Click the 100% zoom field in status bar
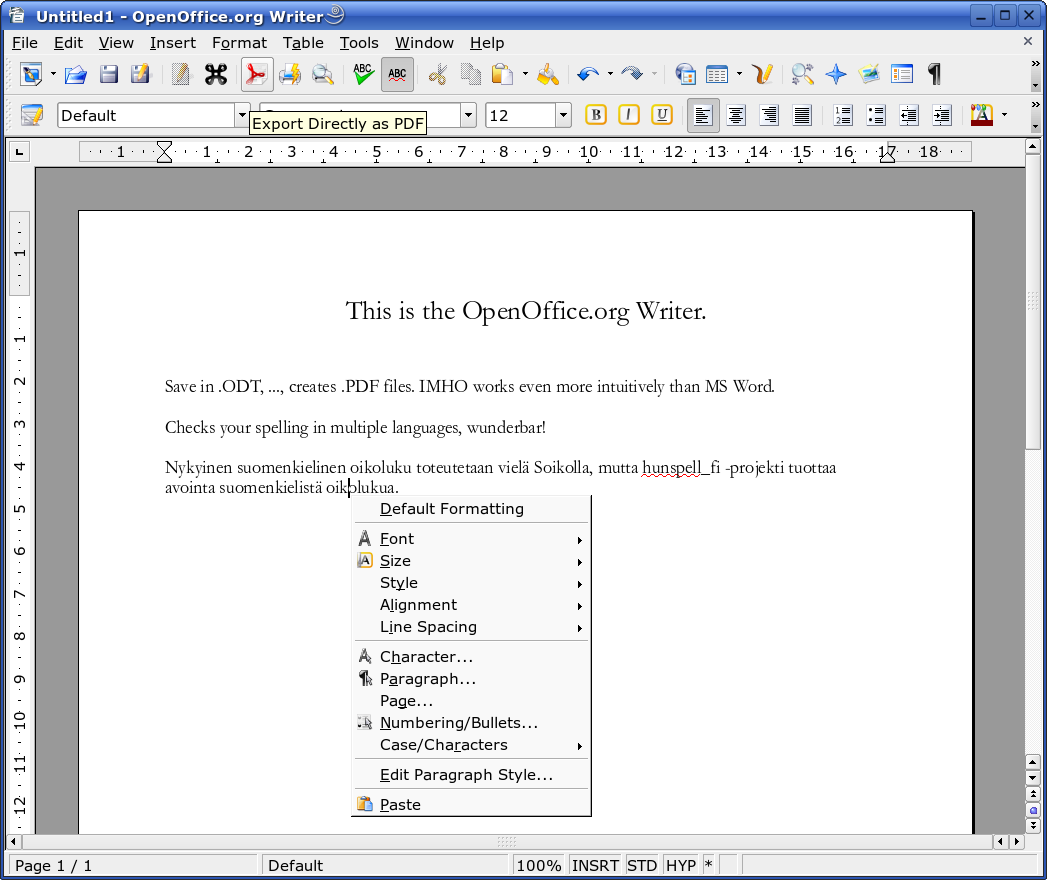 [x=538, y=865]
